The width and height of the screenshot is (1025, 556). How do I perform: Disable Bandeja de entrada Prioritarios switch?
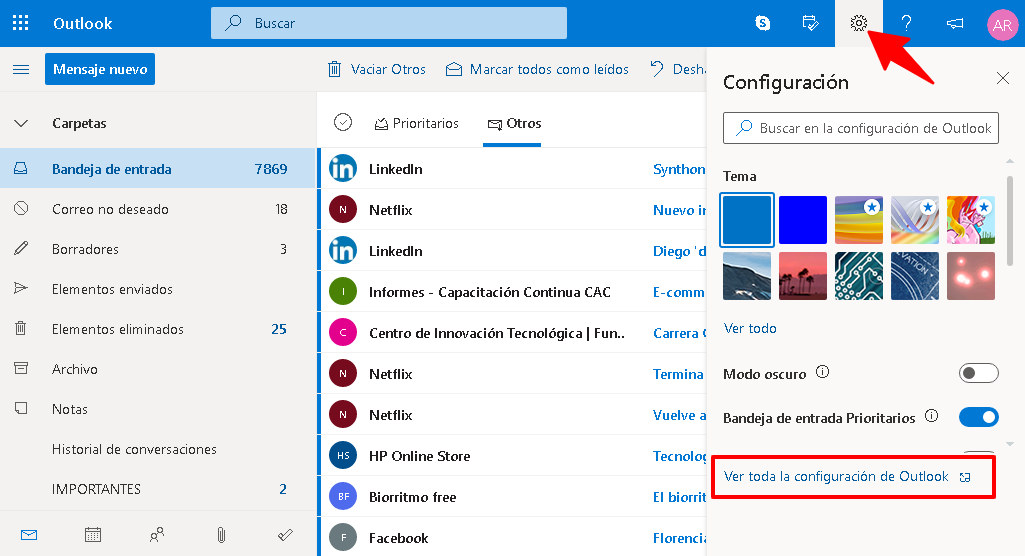click(979, 417)
